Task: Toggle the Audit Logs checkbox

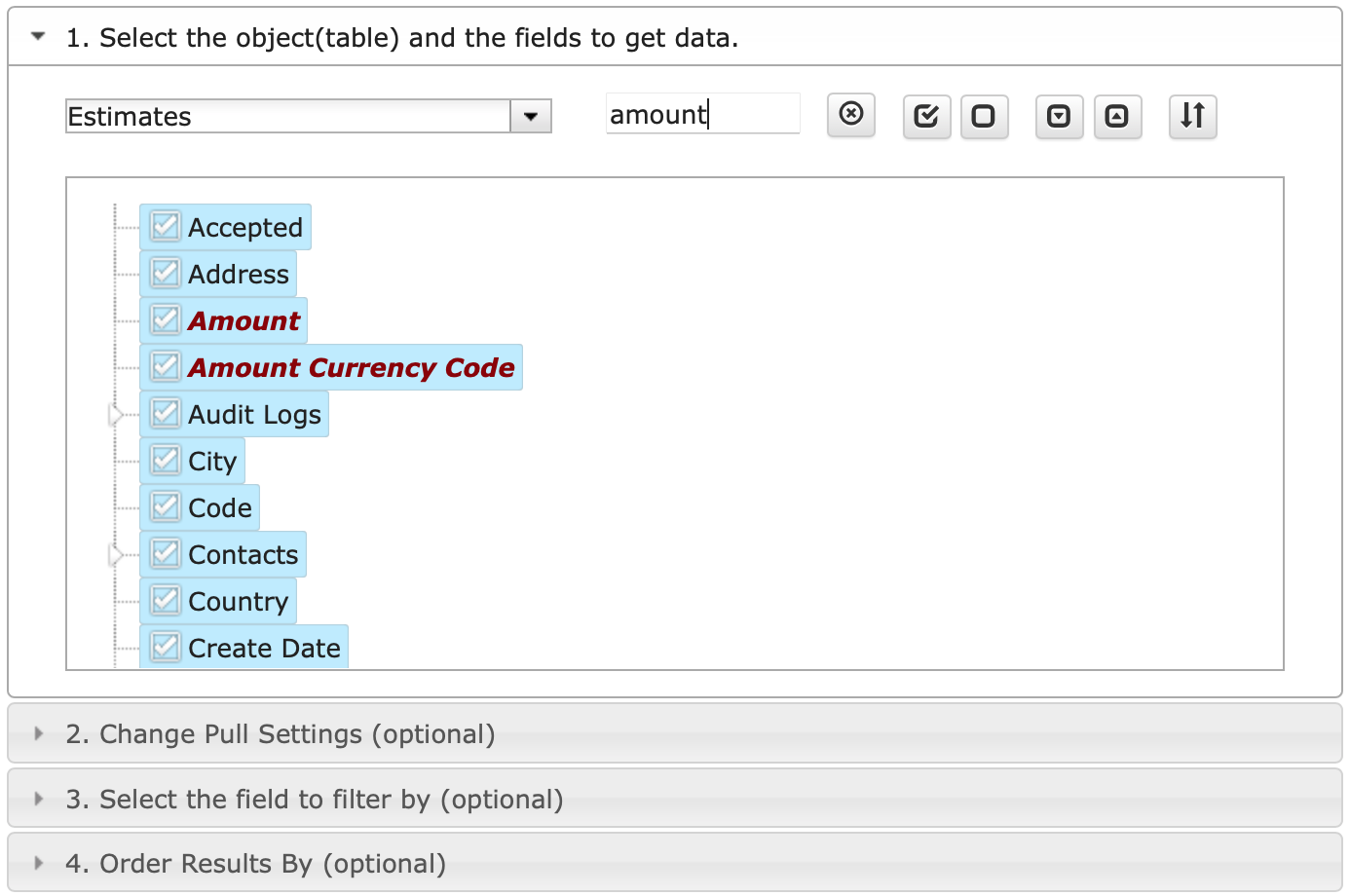Action: pos(166,413)
